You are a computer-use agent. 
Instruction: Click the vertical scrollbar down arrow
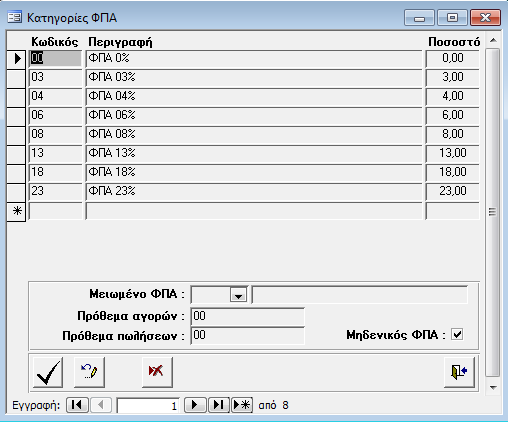pyautogui.click(x=493, y=388)
